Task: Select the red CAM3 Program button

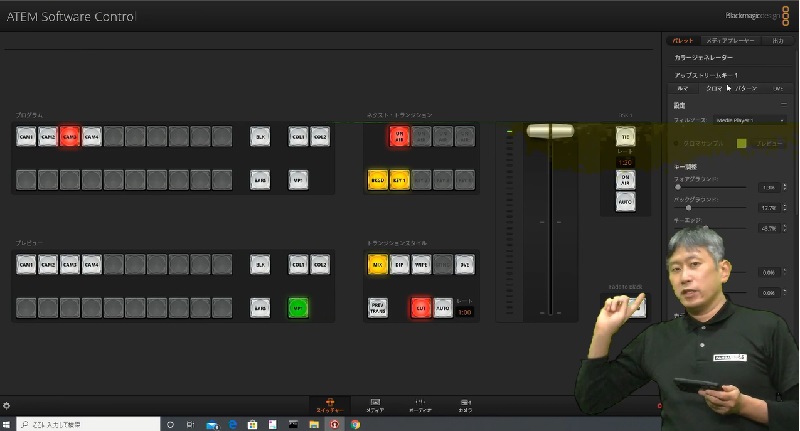Action: 70,137
